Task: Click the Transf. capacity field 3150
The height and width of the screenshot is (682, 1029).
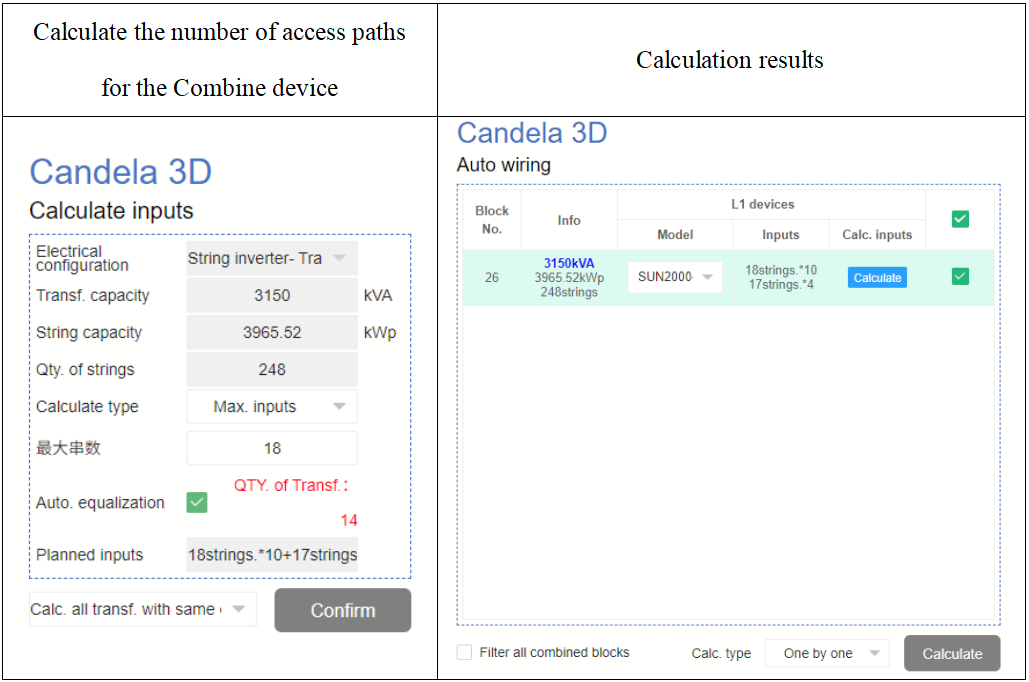Action: point(271,296)
